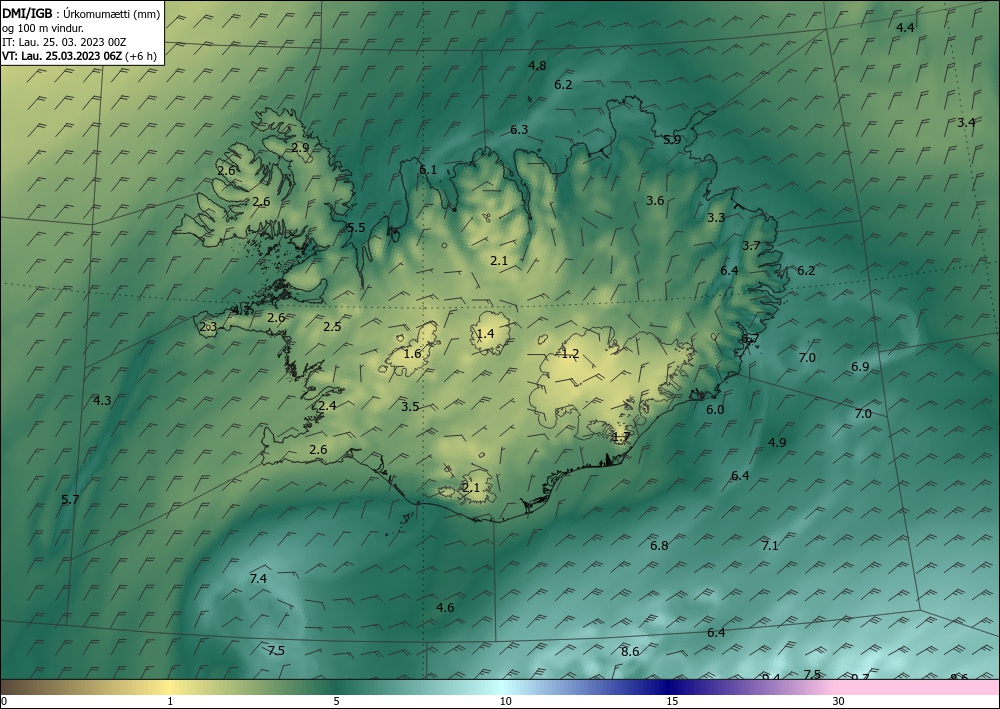1000x709 pixels.
Task: Click the value 2.3 at Snæfellsnes tip
Action: (209, 327)
